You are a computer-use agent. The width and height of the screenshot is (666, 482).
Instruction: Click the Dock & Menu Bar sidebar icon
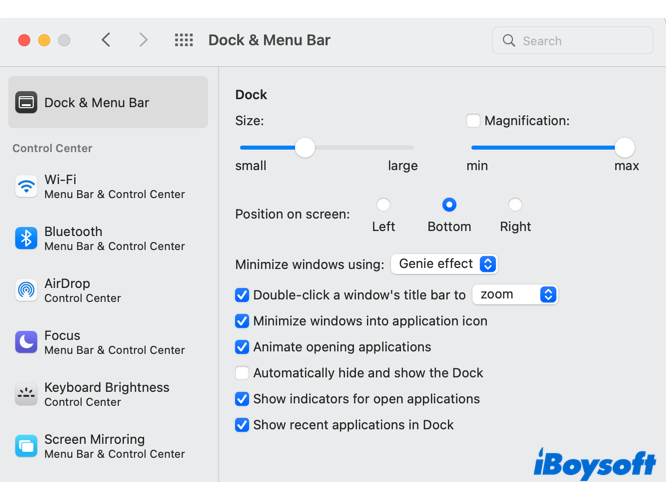26,102
